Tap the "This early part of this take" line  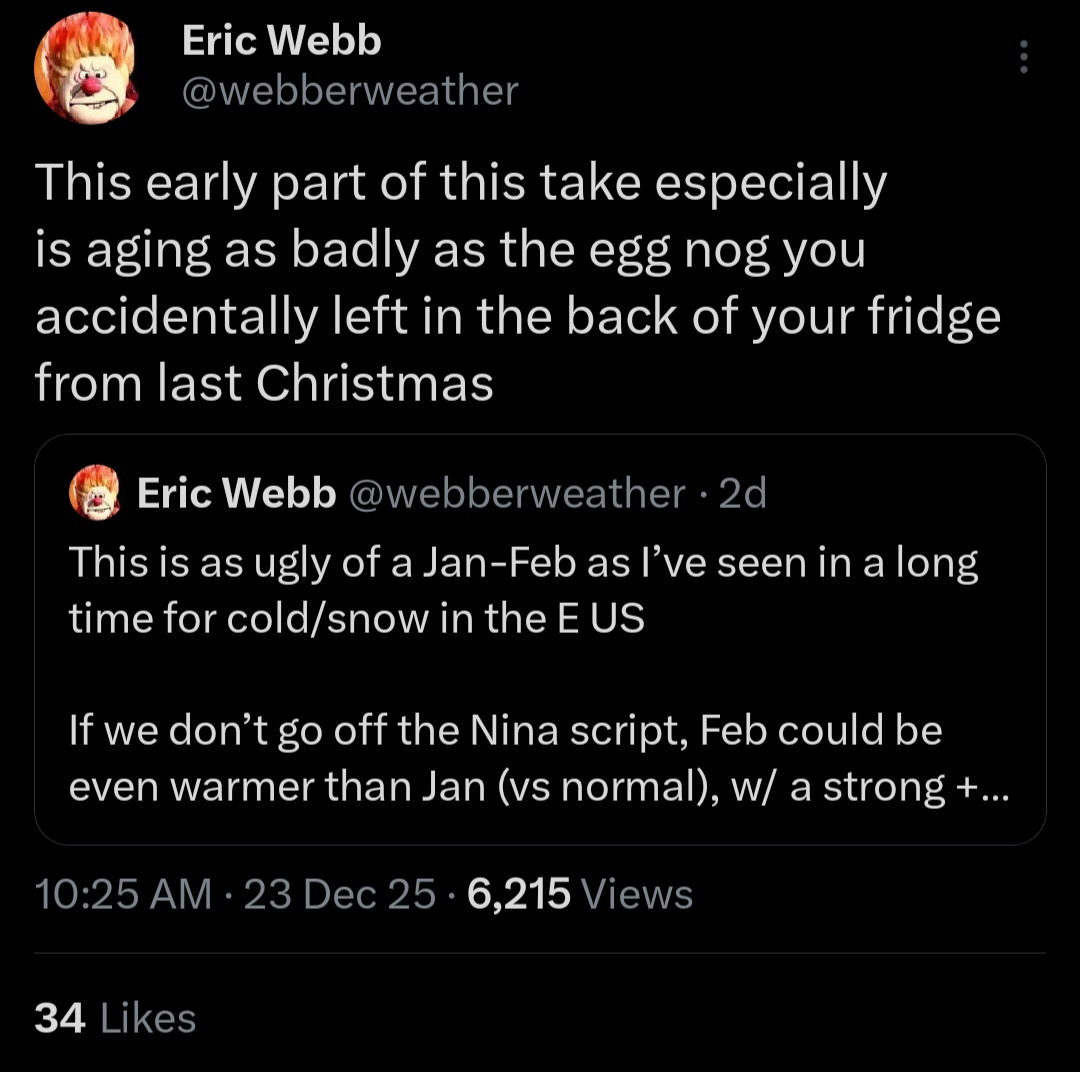[461, 184]
